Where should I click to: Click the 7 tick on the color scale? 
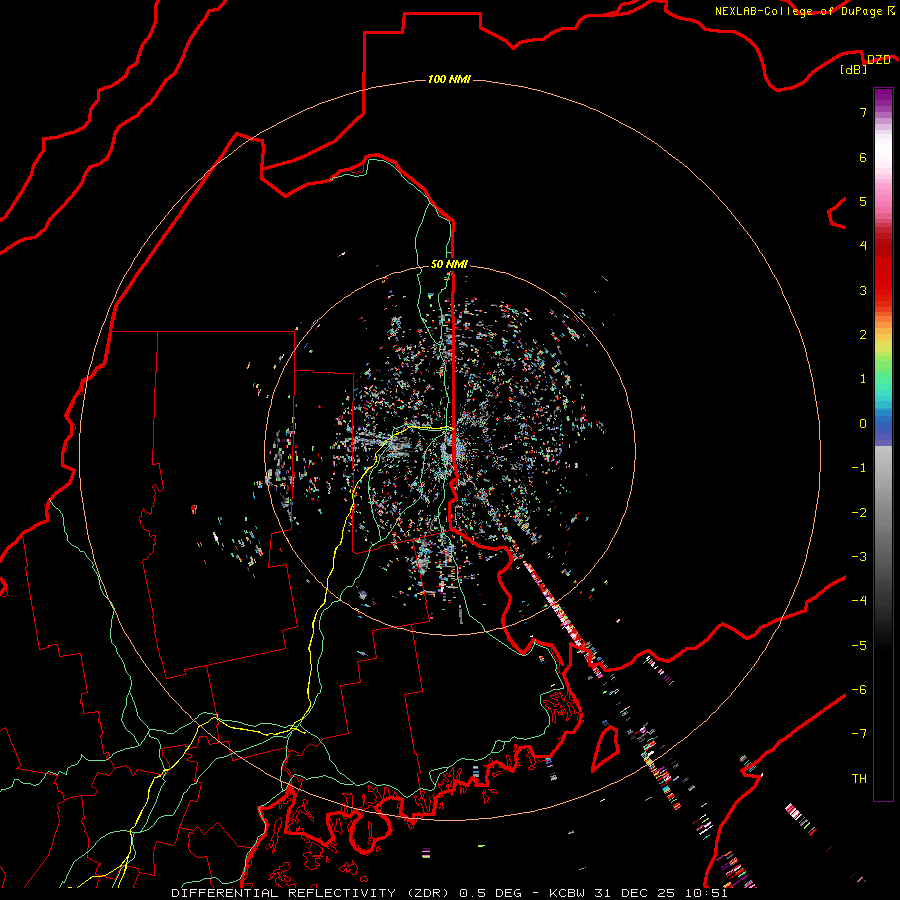(863, 112)
